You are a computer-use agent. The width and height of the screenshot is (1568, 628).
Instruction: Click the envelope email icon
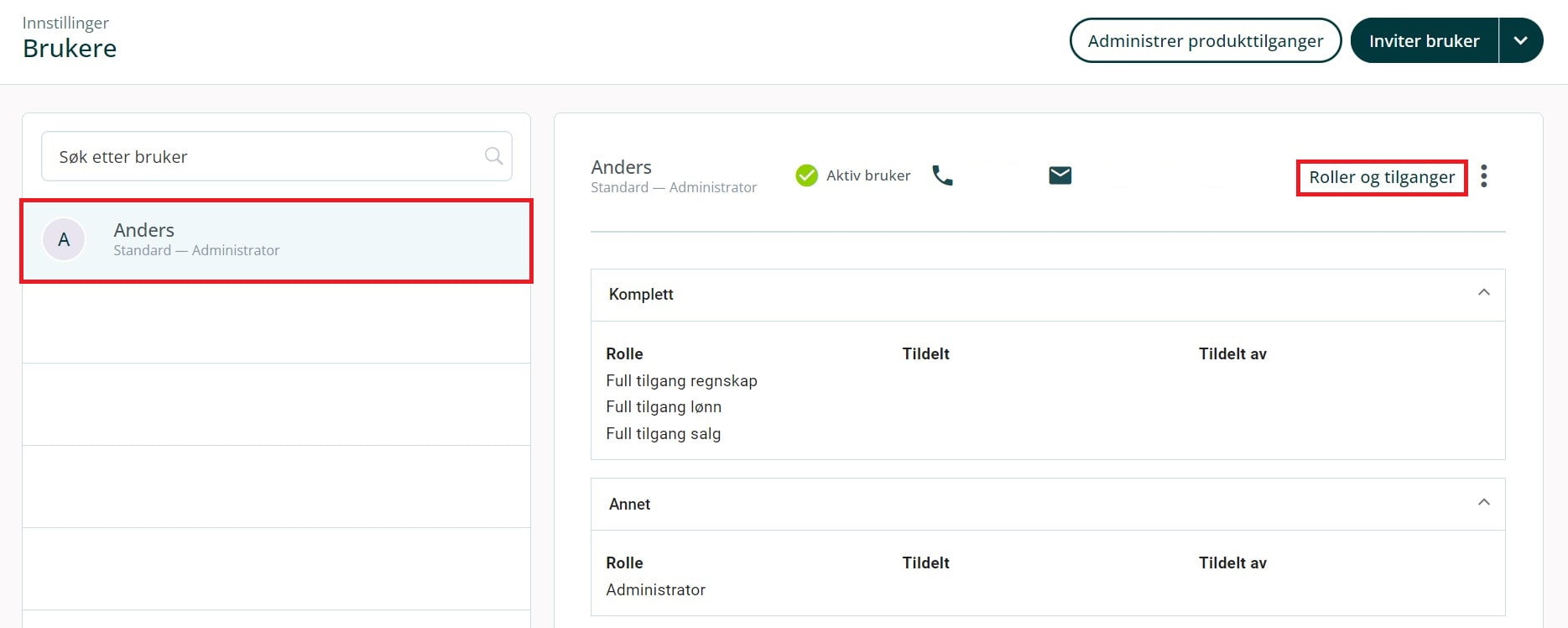point(1060,175)
